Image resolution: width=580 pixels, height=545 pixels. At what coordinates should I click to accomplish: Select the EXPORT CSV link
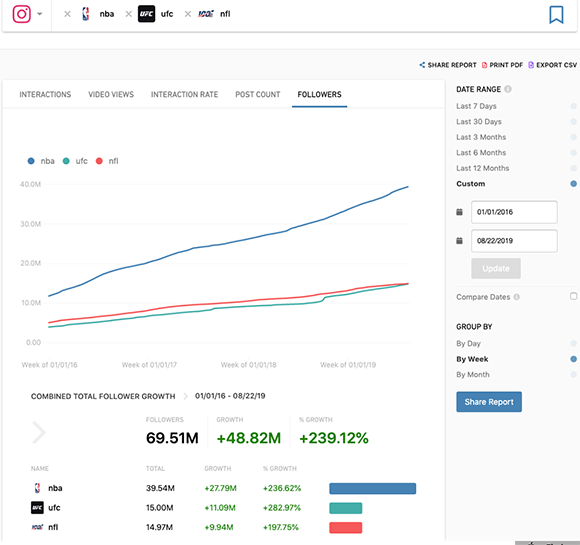coord(556,65)
